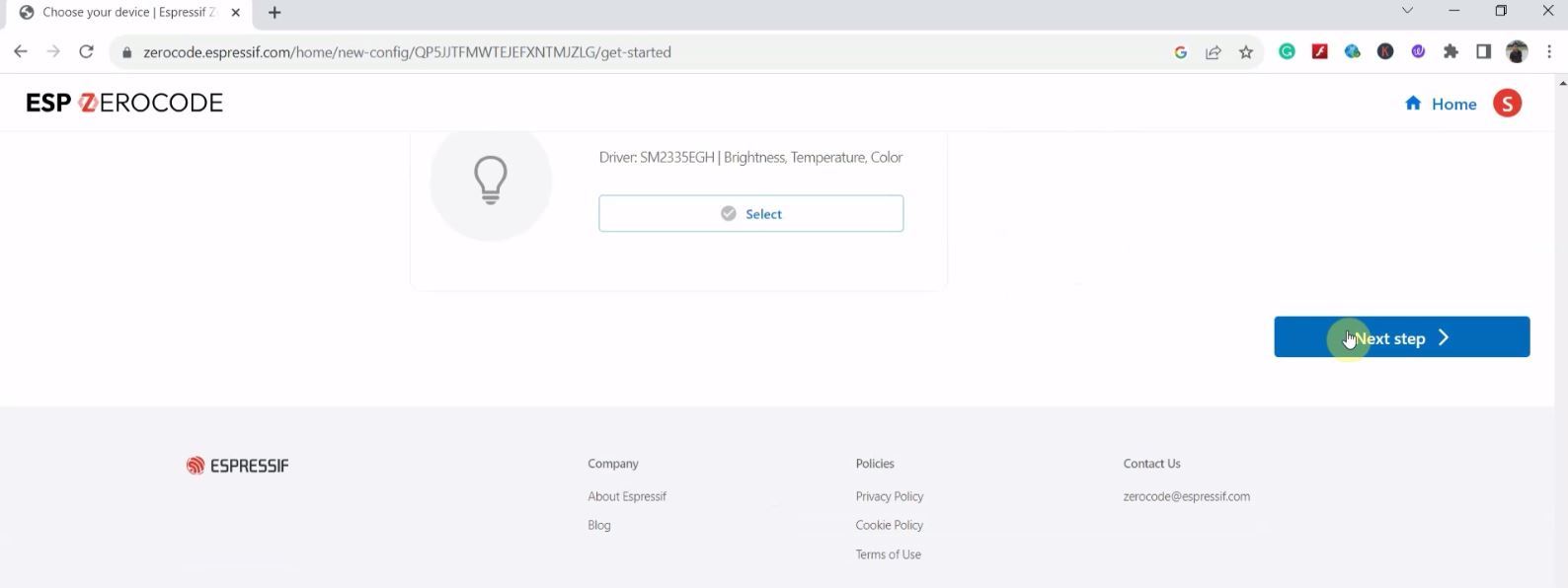Go back to previous page
Screen dimensions: 1568x588
click(x=21, y=52)
